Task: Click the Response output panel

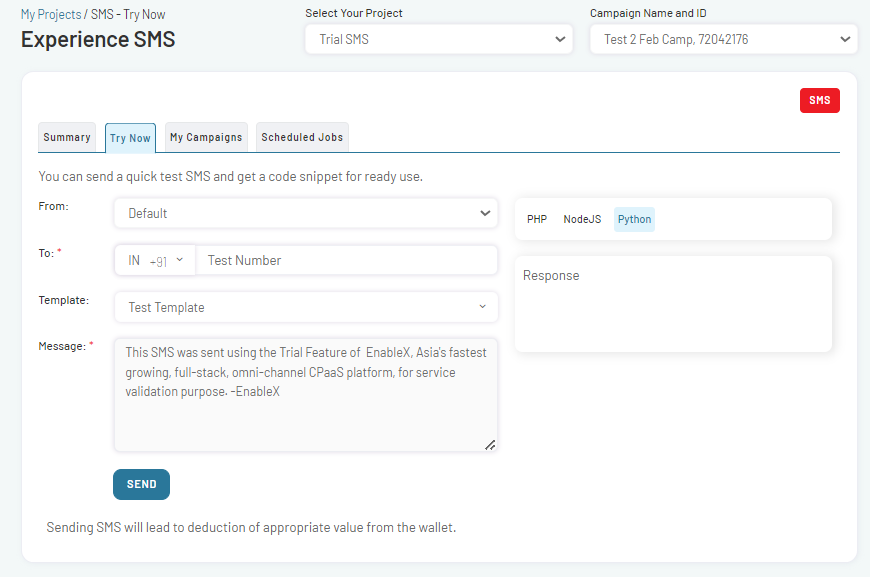Action: tap(672, 303)
